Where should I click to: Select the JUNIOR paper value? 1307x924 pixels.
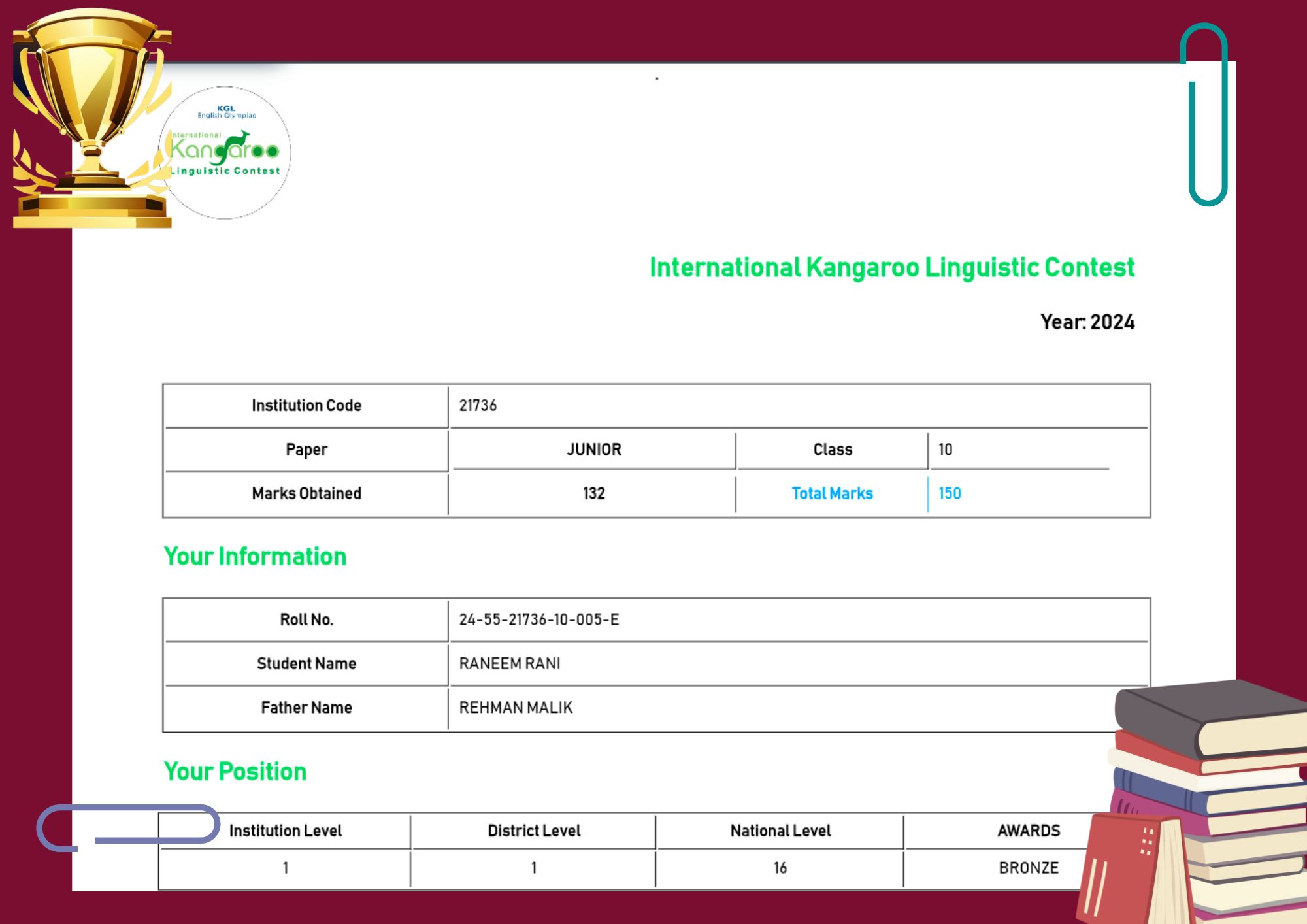[594, 450]
